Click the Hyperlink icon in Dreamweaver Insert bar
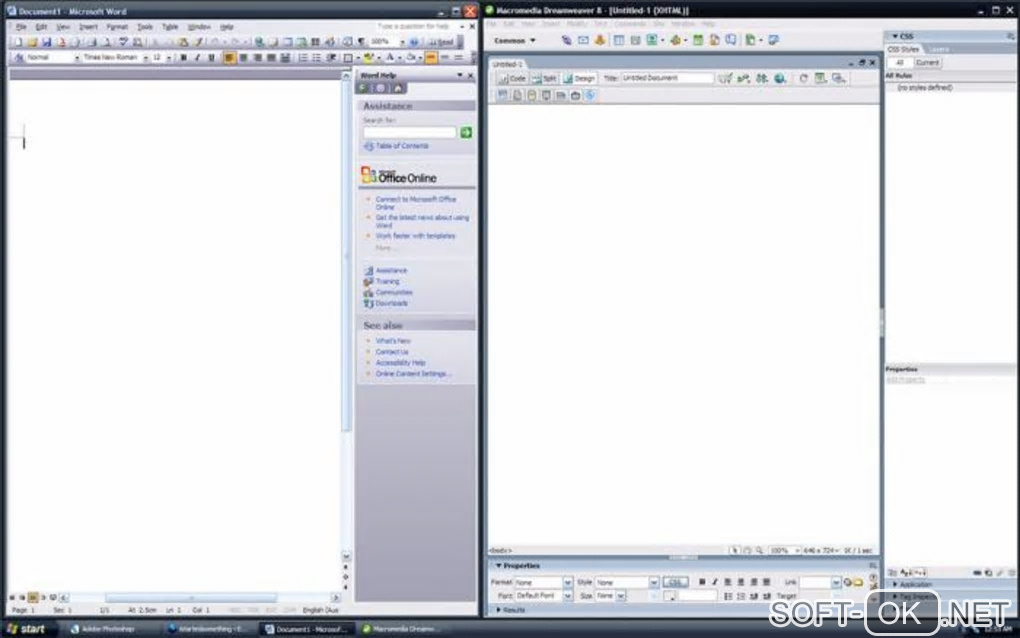Screen dimensions: 1020x638 567,40
